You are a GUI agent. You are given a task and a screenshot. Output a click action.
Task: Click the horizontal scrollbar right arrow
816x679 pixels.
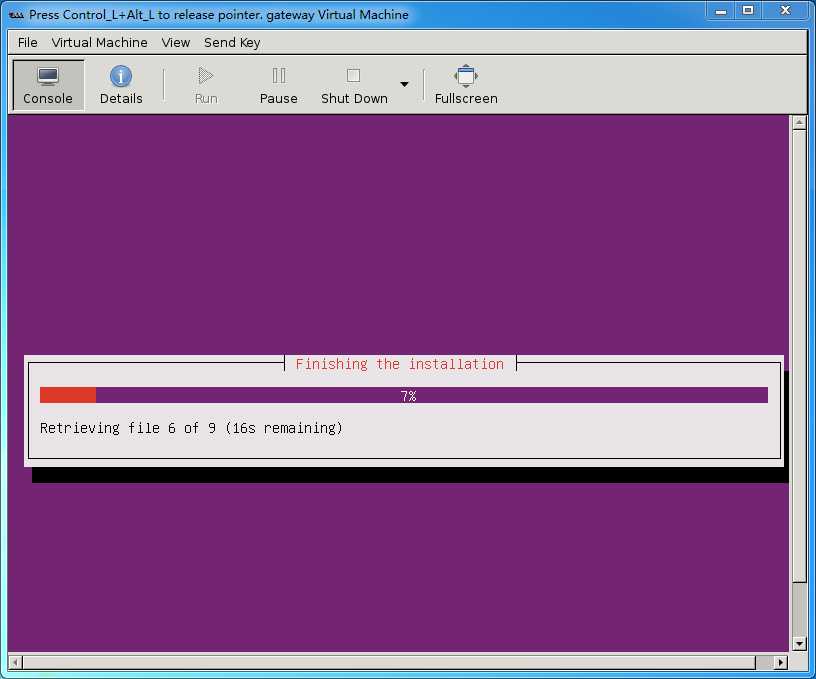(x=780, y=662)
